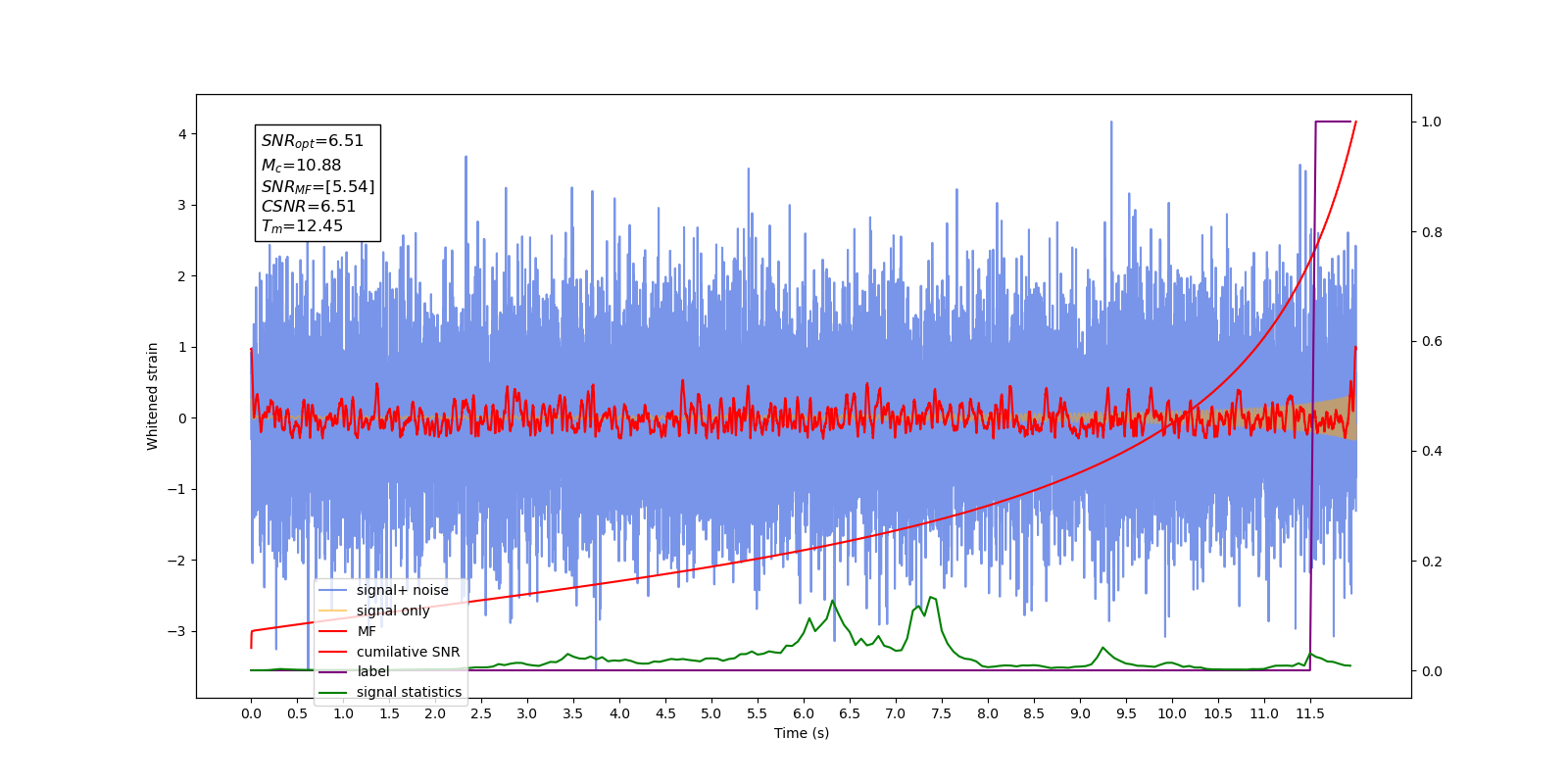Click the 10.0 time axis tick label
The height and width of the screenshot is (784, 1568).
(x=1172, y=713)
